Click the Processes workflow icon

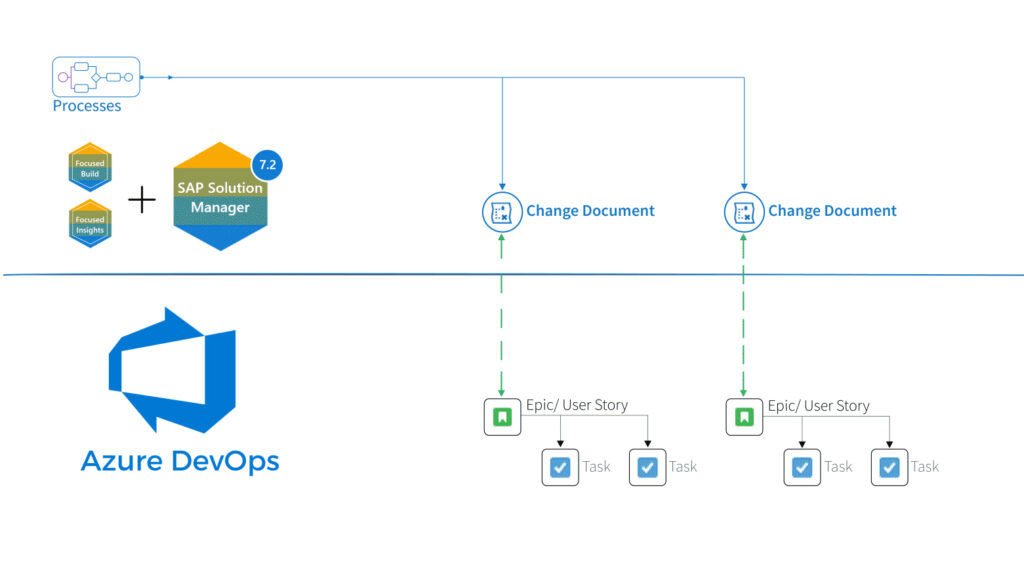[95, 76]
